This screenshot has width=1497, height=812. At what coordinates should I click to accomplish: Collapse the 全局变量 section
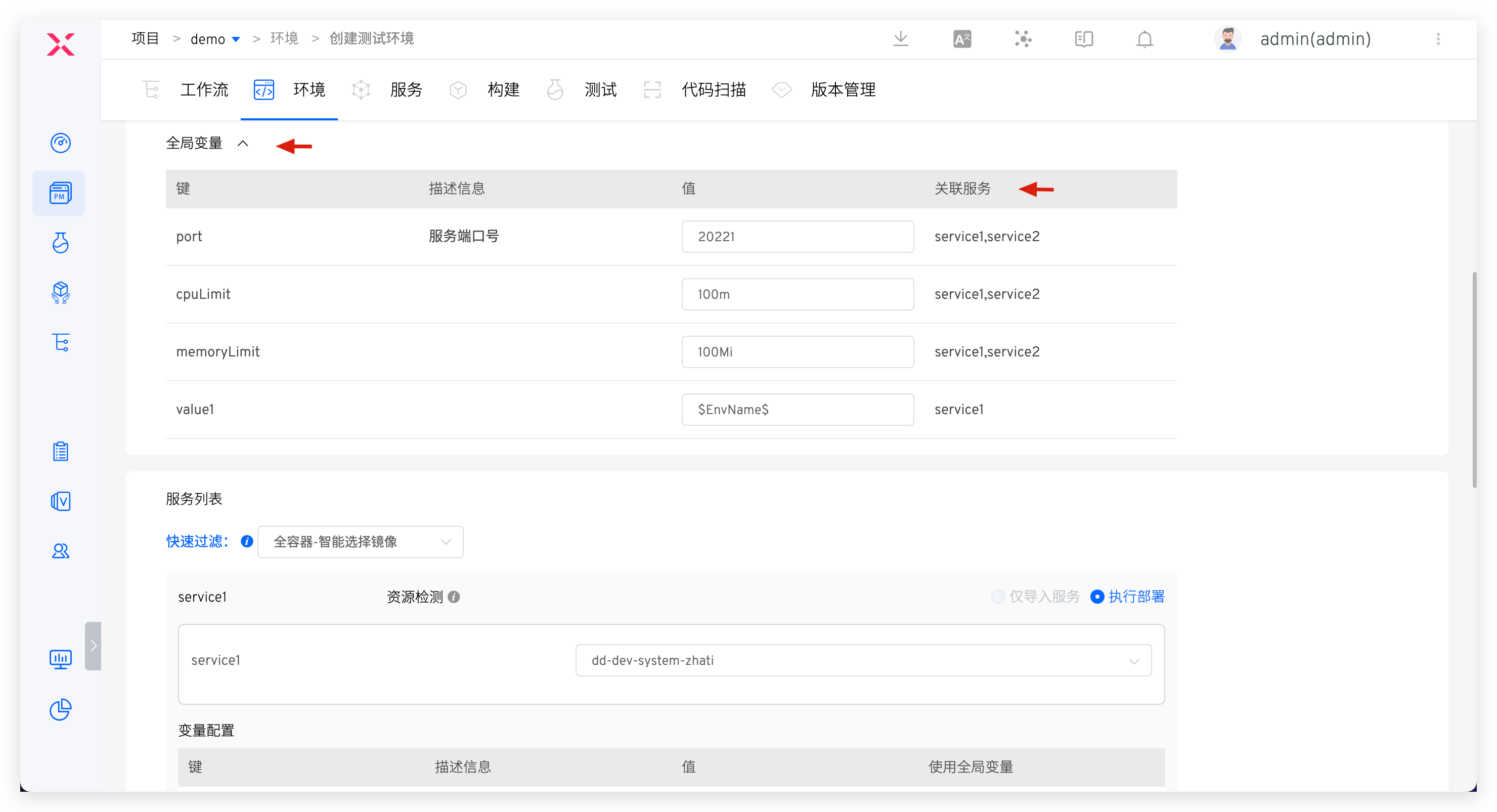click(243, 143)
